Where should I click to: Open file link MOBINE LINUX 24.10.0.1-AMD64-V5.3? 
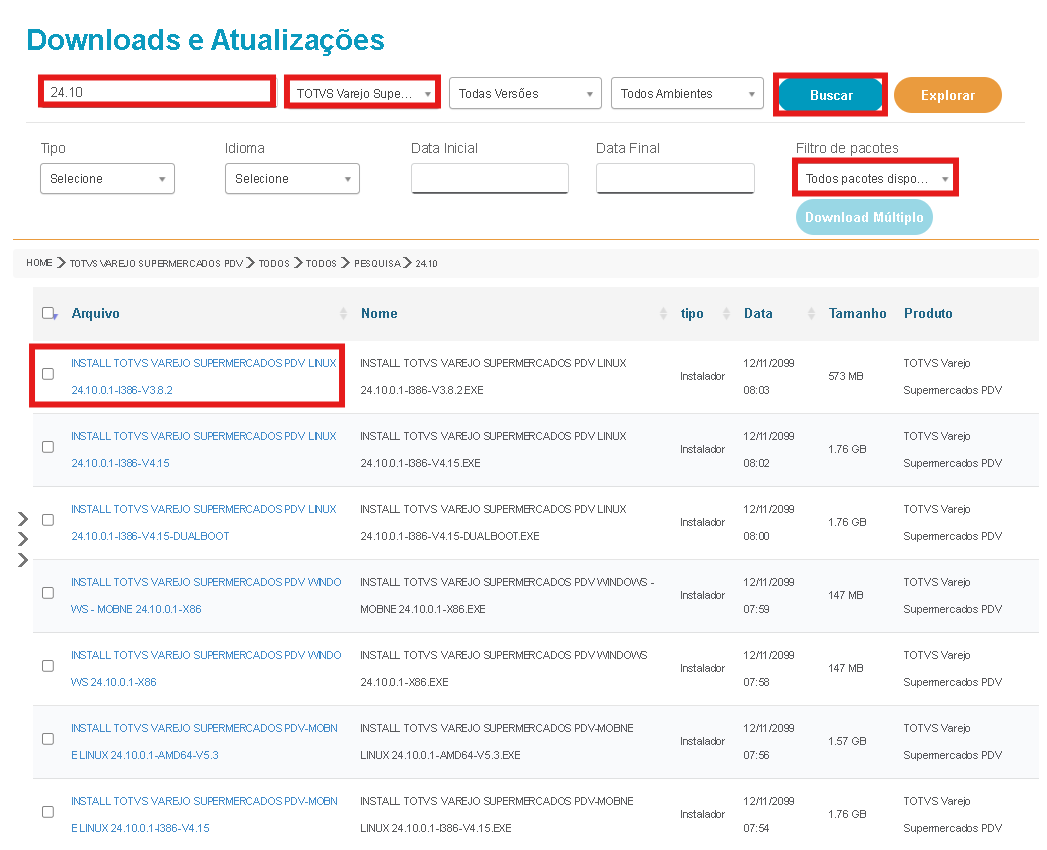point(204,741)
